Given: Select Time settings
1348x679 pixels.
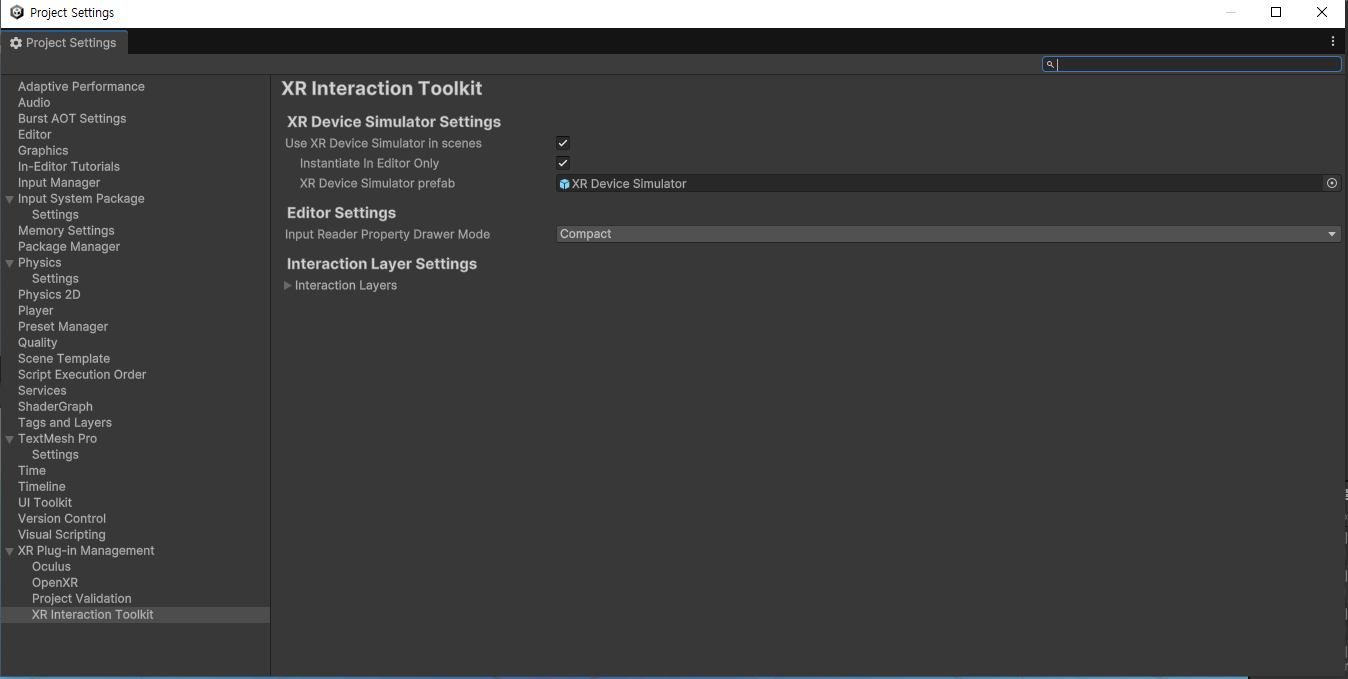Looking at the screenshot, I should (x=32, y=471).
